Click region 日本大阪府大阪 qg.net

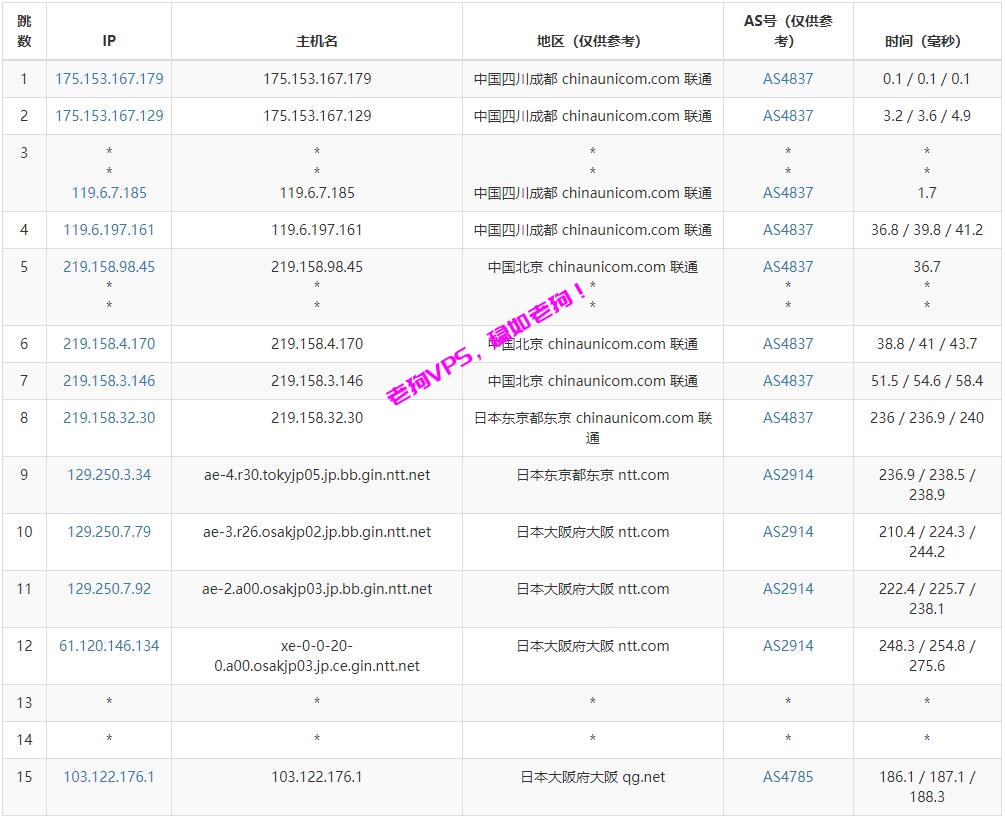coord(592,777)
